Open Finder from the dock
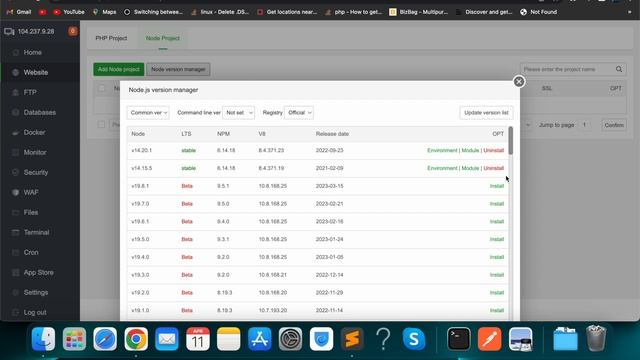This screenshot has height=360, width=640. [x=43, y=339]
